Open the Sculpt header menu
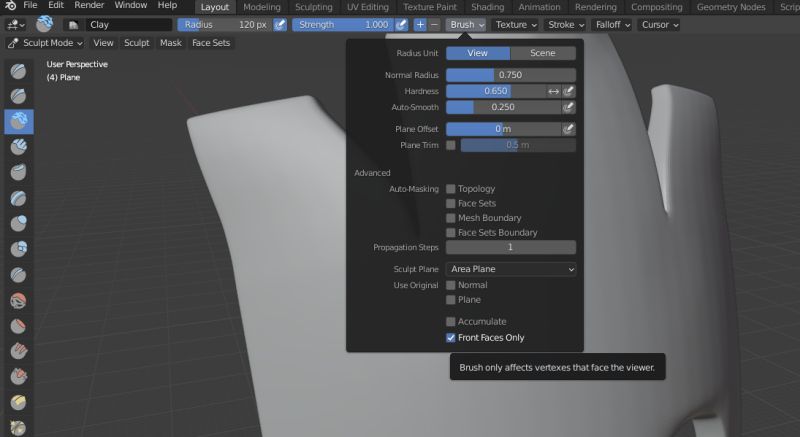The height and width of the screenshot is (437, 800). tap(137, 43)
